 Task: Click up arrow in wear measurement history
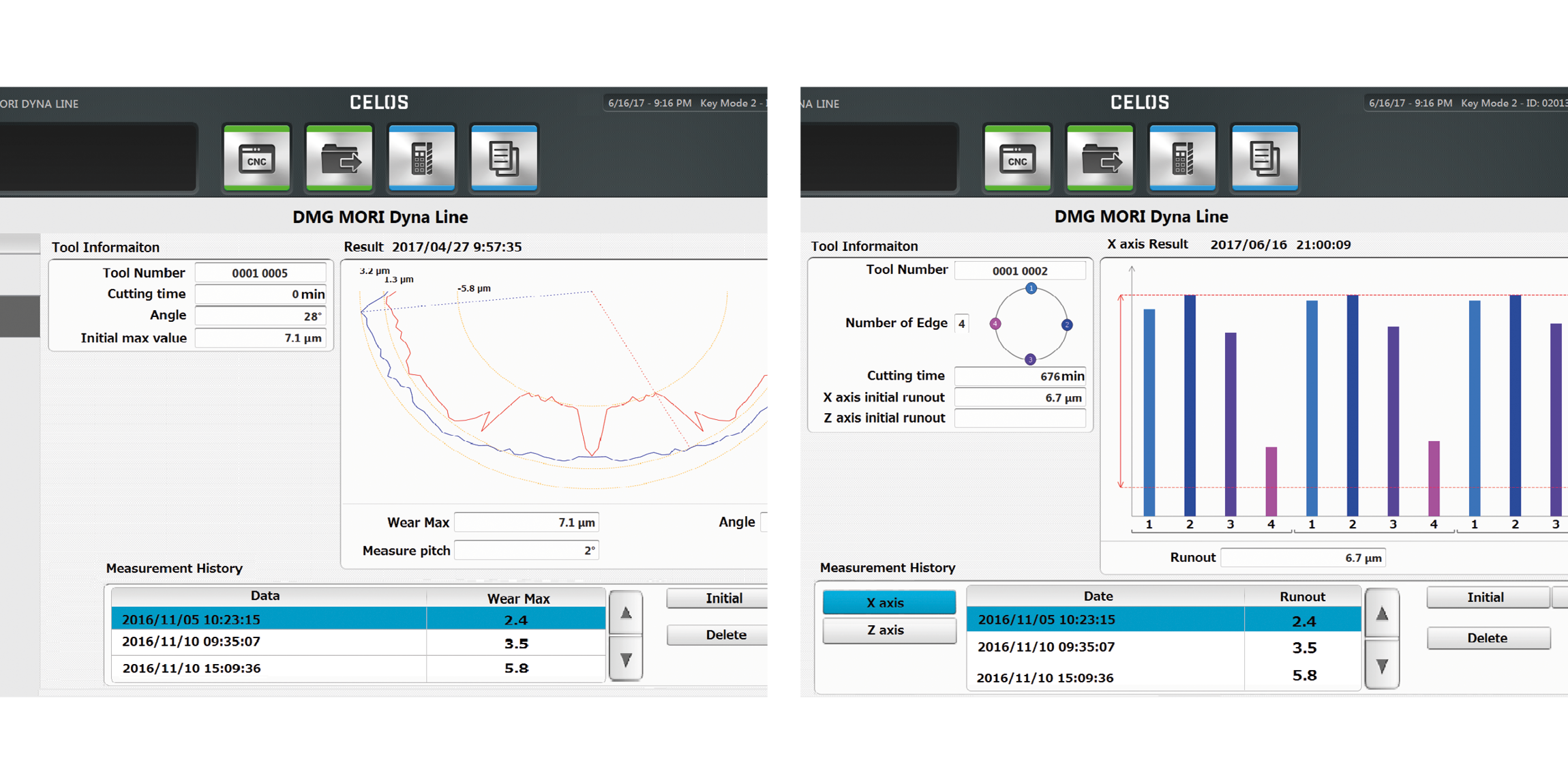coord(626,613)
